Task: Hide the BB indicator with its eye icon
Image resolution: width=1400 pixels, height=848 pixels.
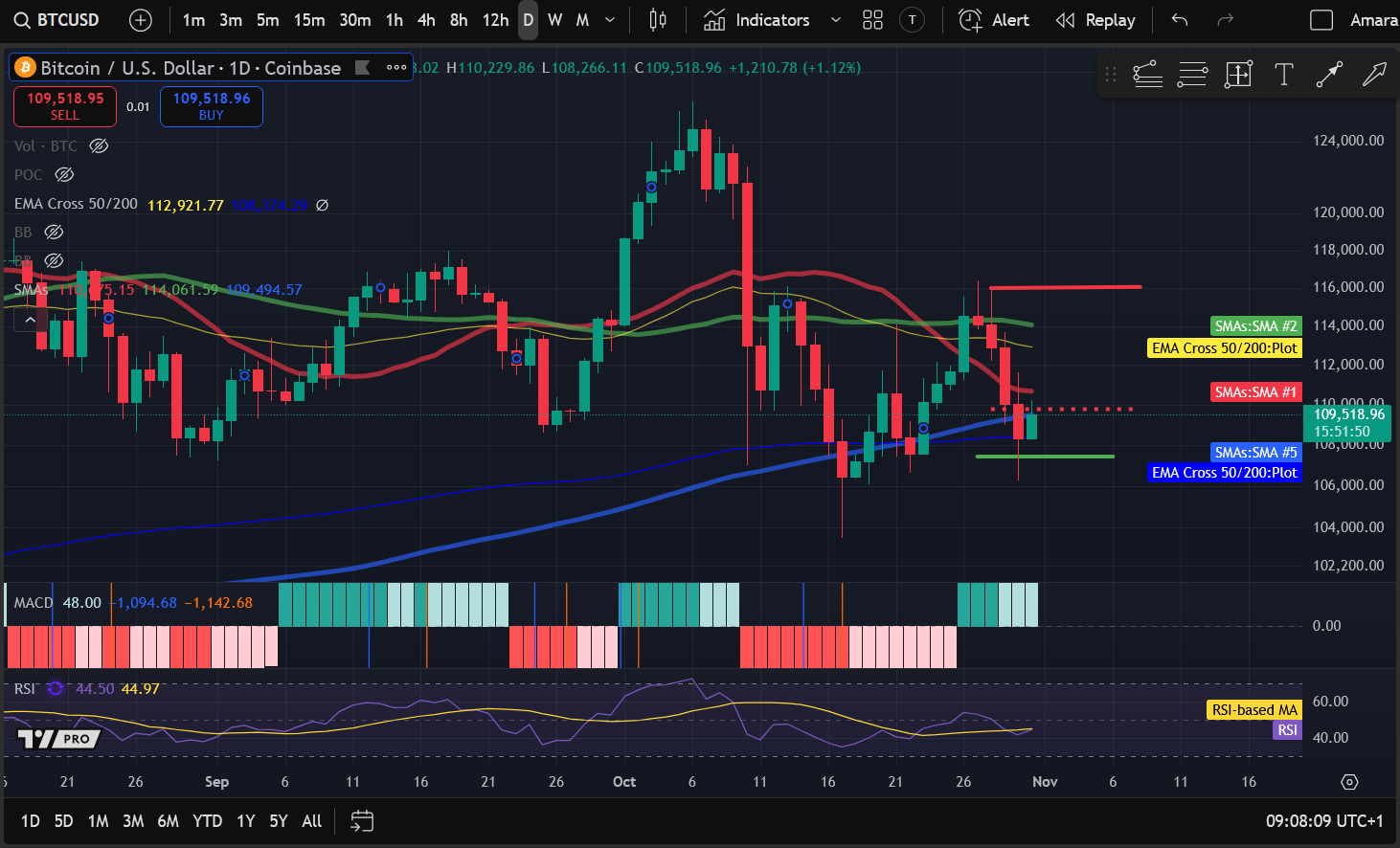Action: coord(54,232)
